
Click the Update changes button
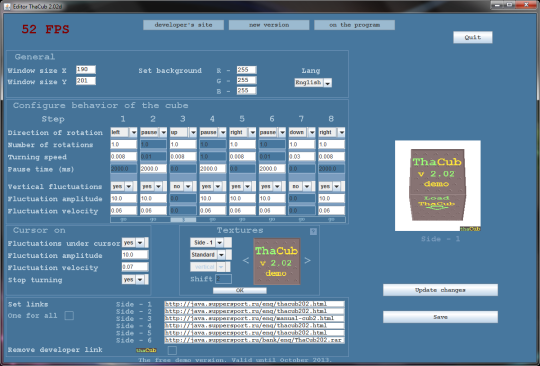pos(440,290)
